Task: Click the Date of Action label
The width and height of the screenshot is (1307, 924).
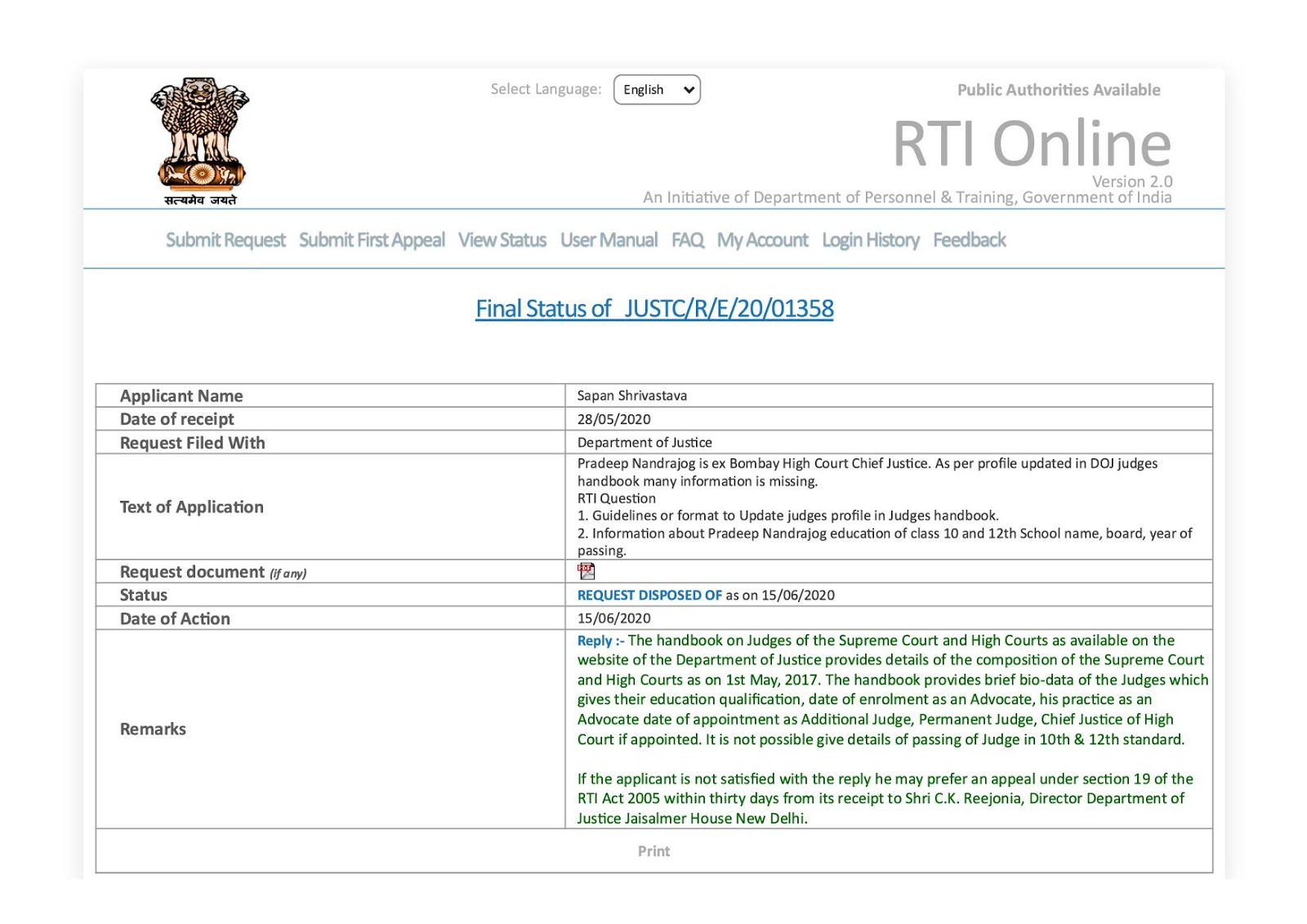Action: (175, 619)
